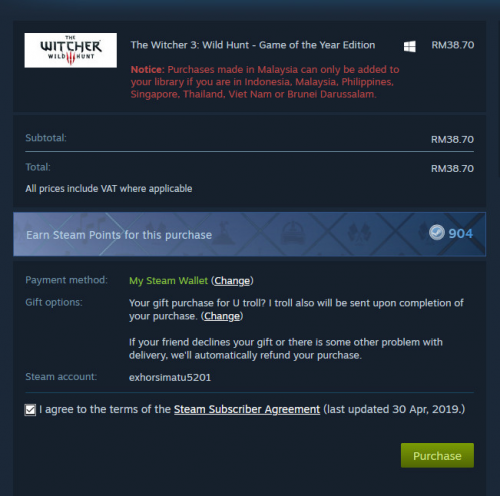
Task: Click the item price beside Windows icon
Action: click(453, 45)
